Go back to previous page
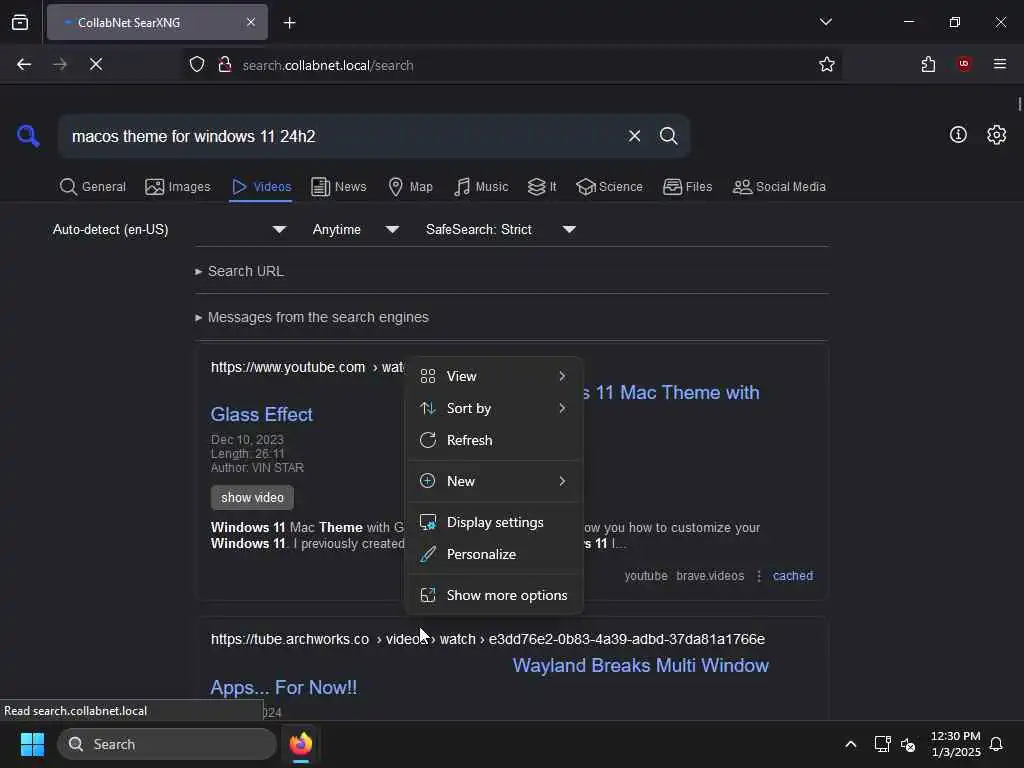Screen dimensions: 1024x768 24,64
